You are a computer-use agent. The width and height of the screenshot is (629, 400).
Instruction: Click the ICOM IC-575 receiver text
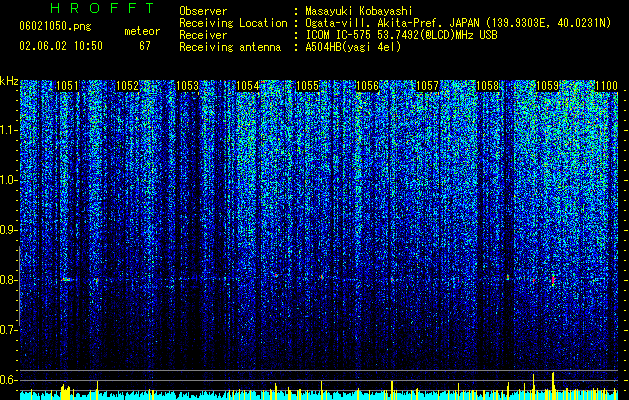[401, 35]
